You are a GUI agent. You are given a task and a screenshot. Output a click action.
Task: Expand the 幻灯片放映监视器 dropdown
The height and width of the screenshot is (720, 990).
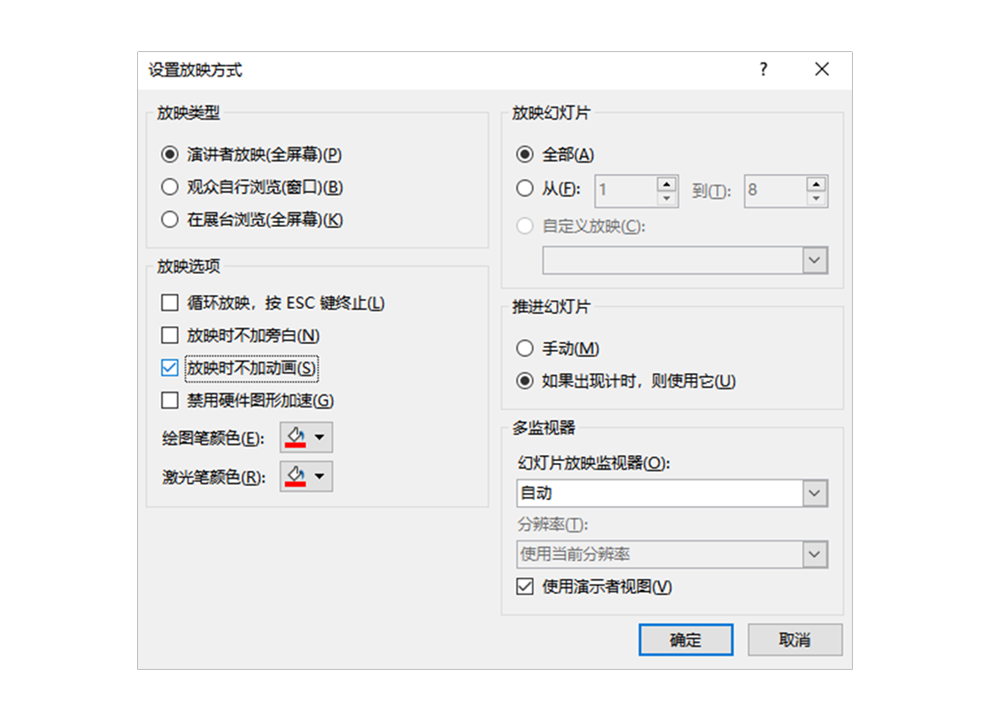tap(815, 493)
